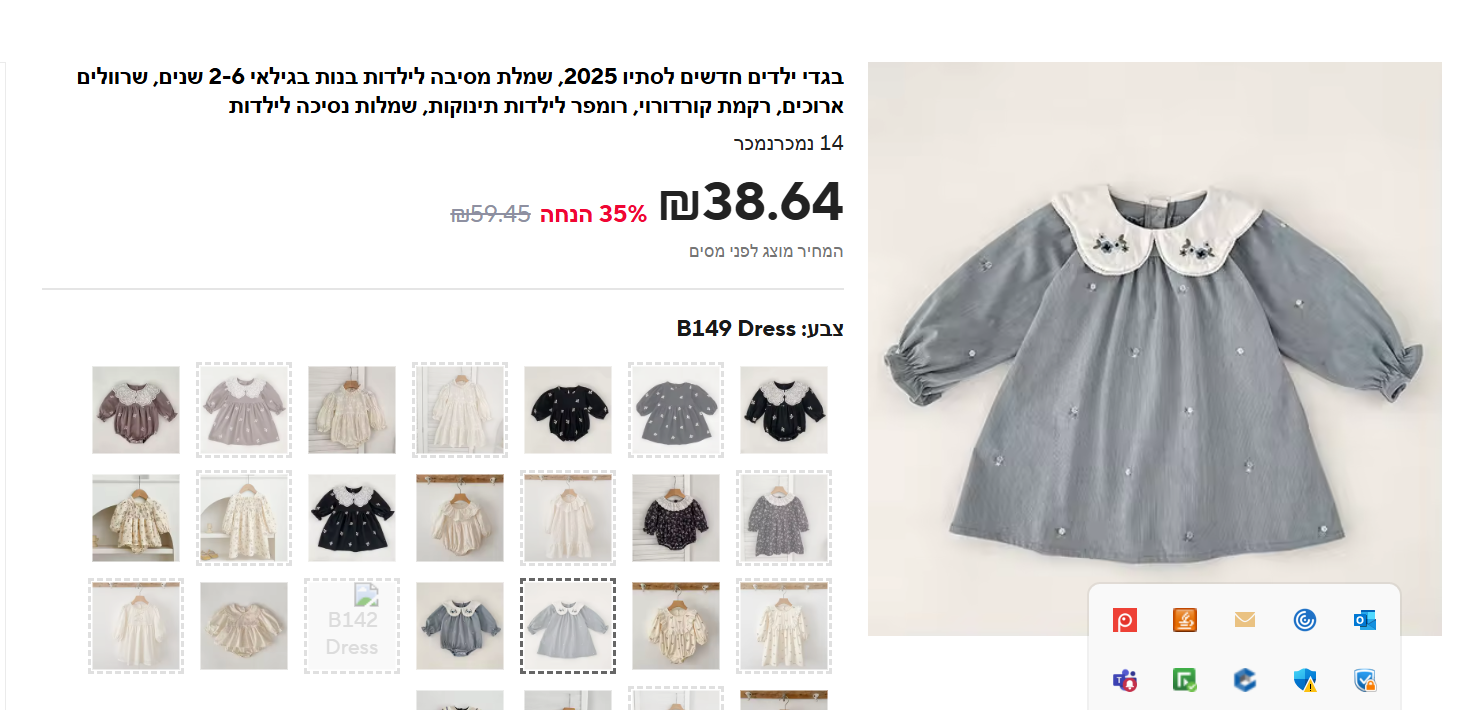Click the blue shield with orange lock icon
Screen dimensions: 1458x710
point(1365,680)
